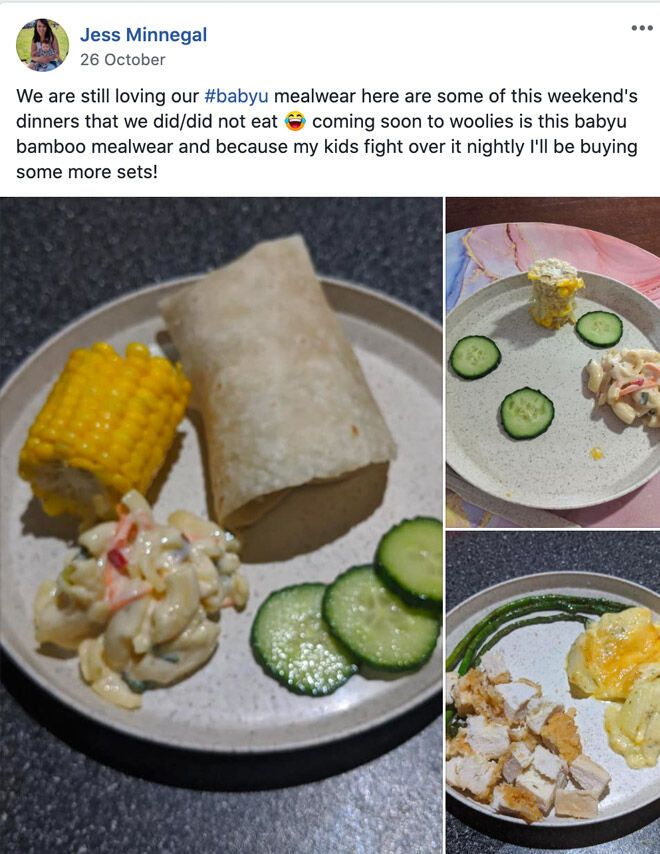Image resolution: width=660 pixels, height=854 pixels.
Task: Click the laughing-crying emoji in the post
Action: point(295,121)
